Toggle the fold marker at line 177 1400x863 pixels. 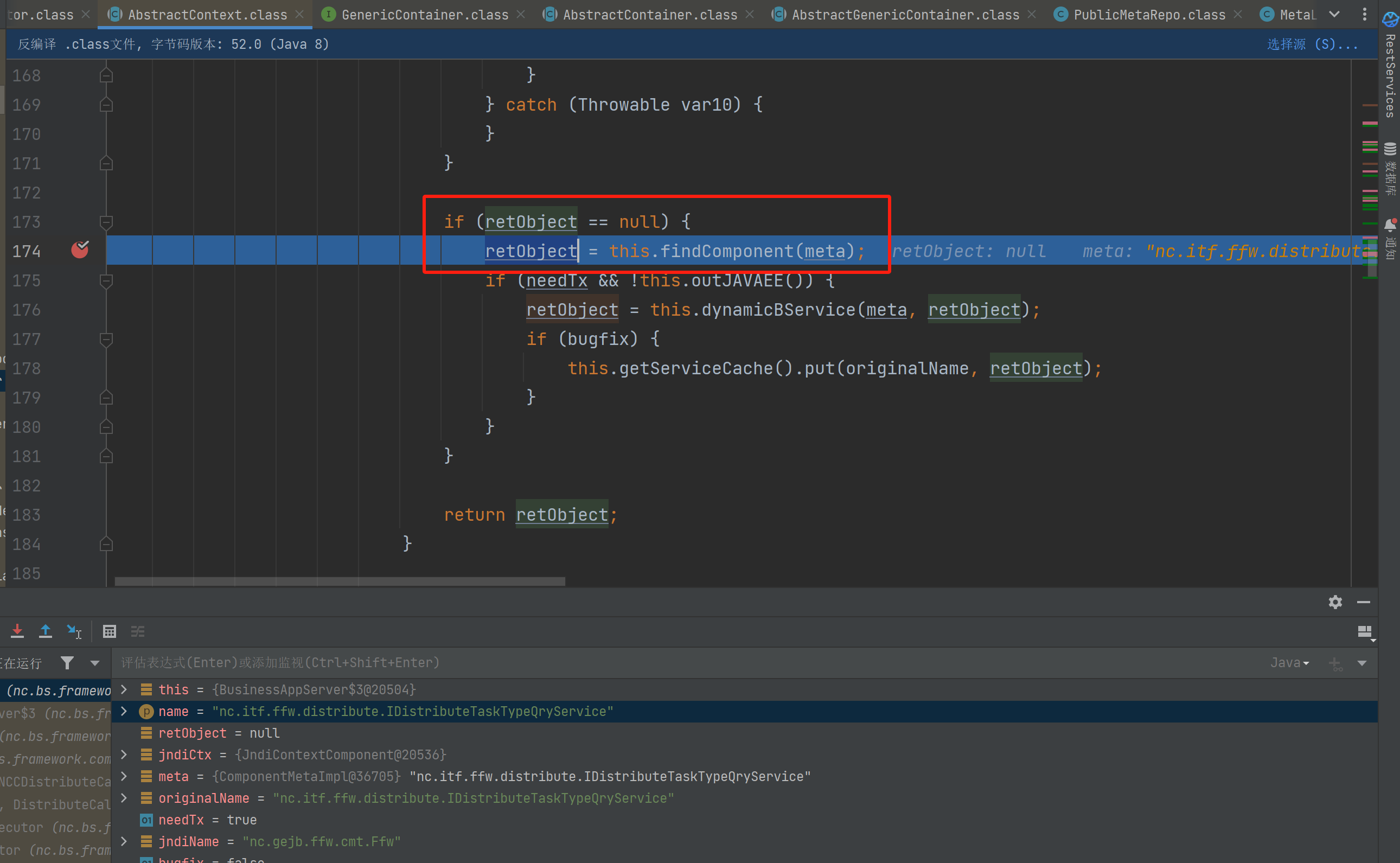point(106,339)
